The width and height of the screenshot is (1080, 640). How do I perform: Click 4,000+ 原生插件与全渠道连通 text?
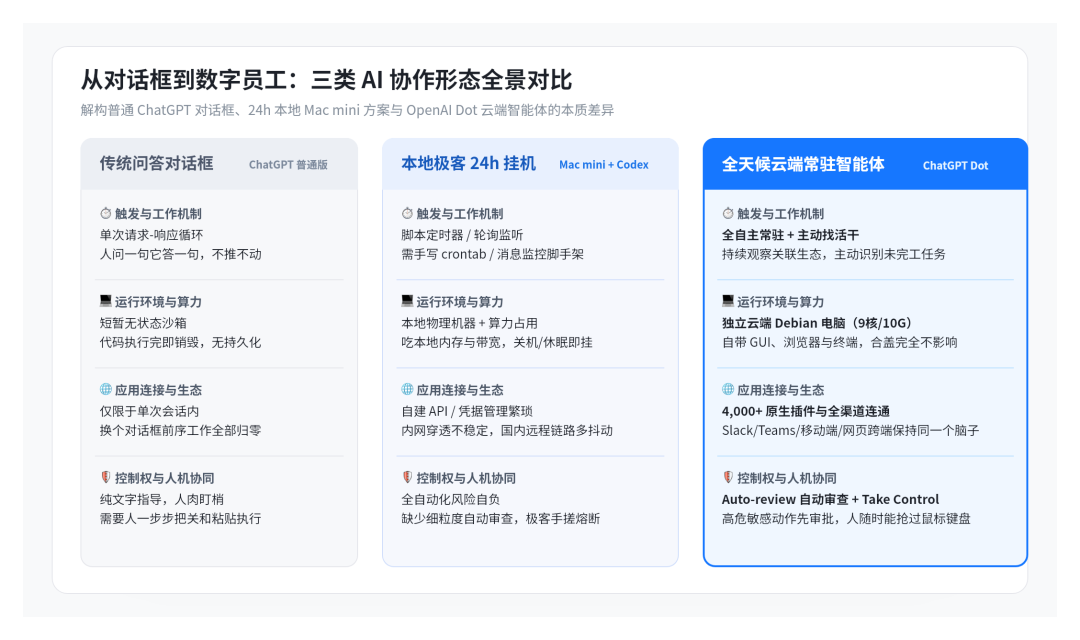tap(806, 411)
